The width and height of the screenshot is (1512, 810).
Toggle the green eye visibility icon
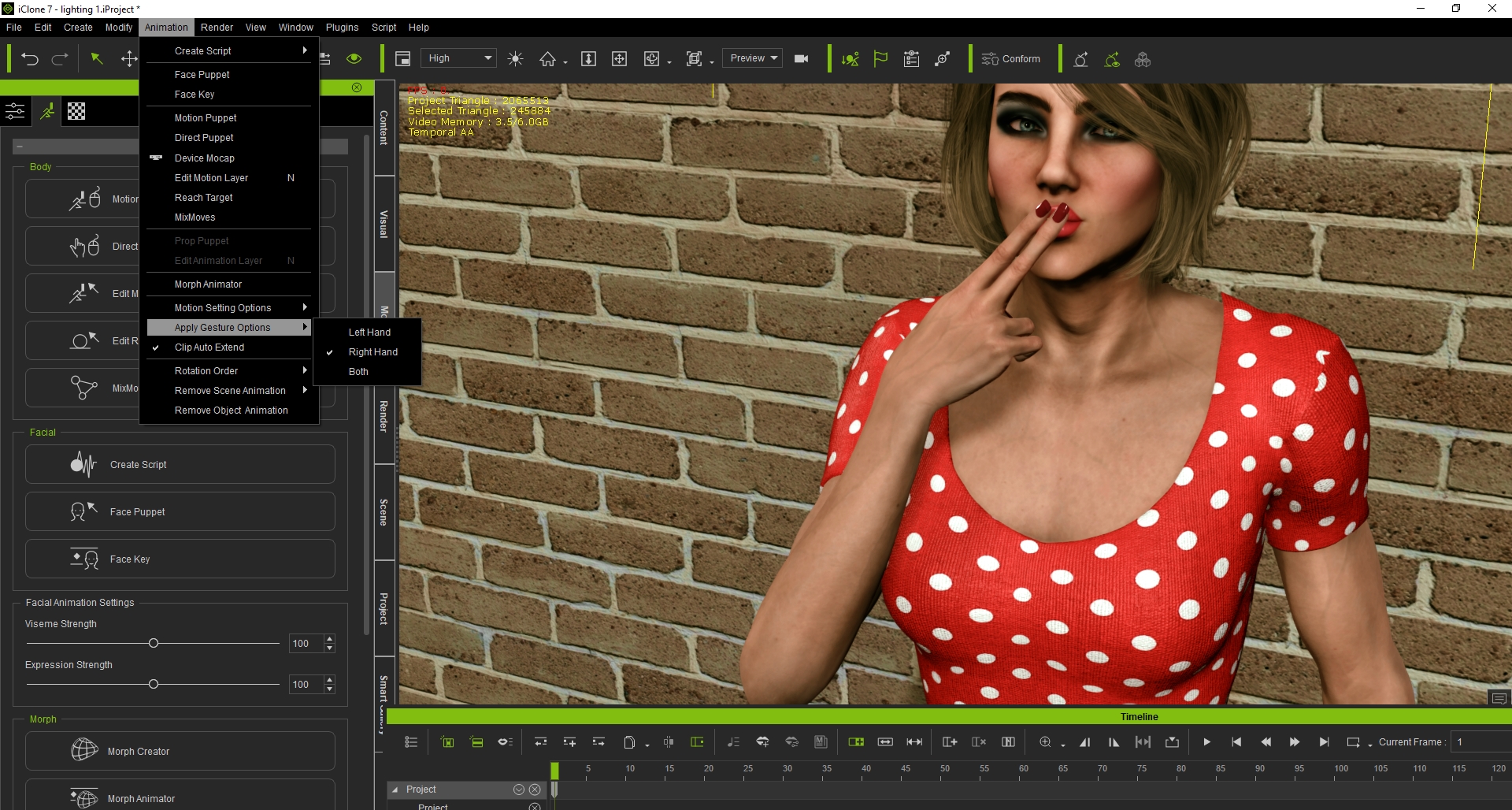tap(354, 58)
